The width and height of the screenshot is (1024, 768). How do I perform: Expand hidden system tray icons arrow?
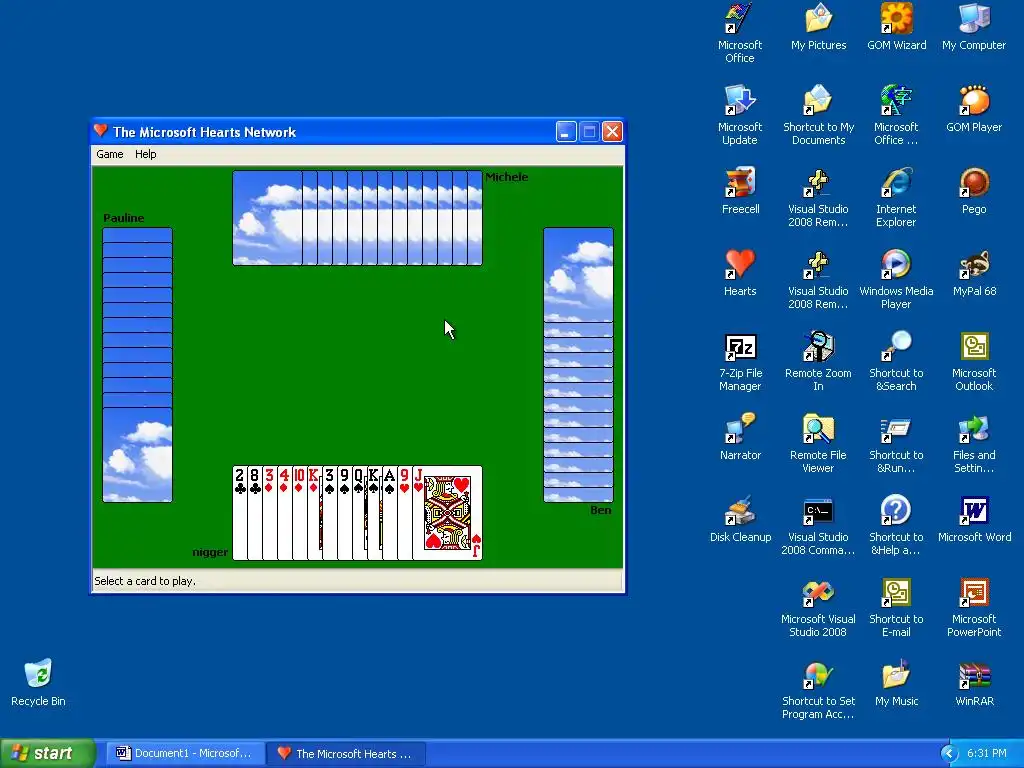coord(950,753)
